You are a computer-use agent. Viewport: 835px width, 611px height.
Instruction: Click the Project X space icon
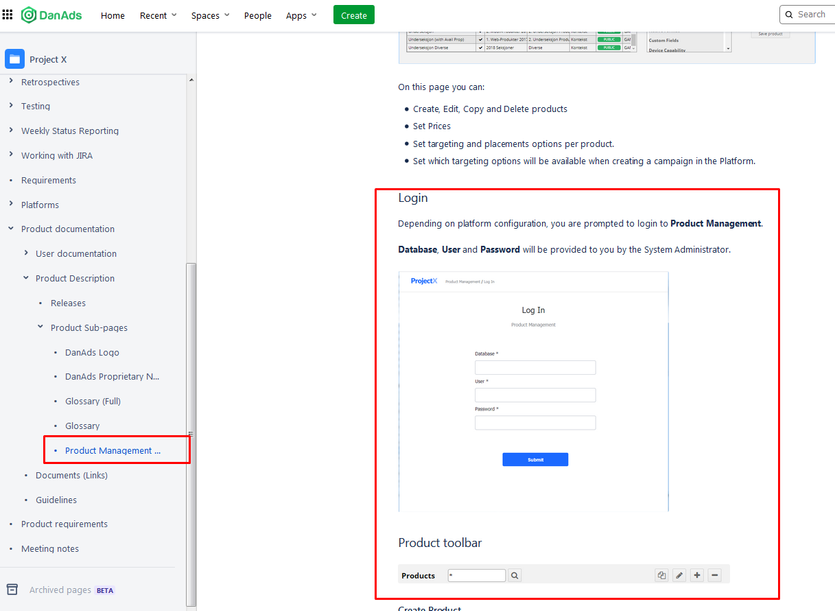pyautogui.click(x=14, y=59)
